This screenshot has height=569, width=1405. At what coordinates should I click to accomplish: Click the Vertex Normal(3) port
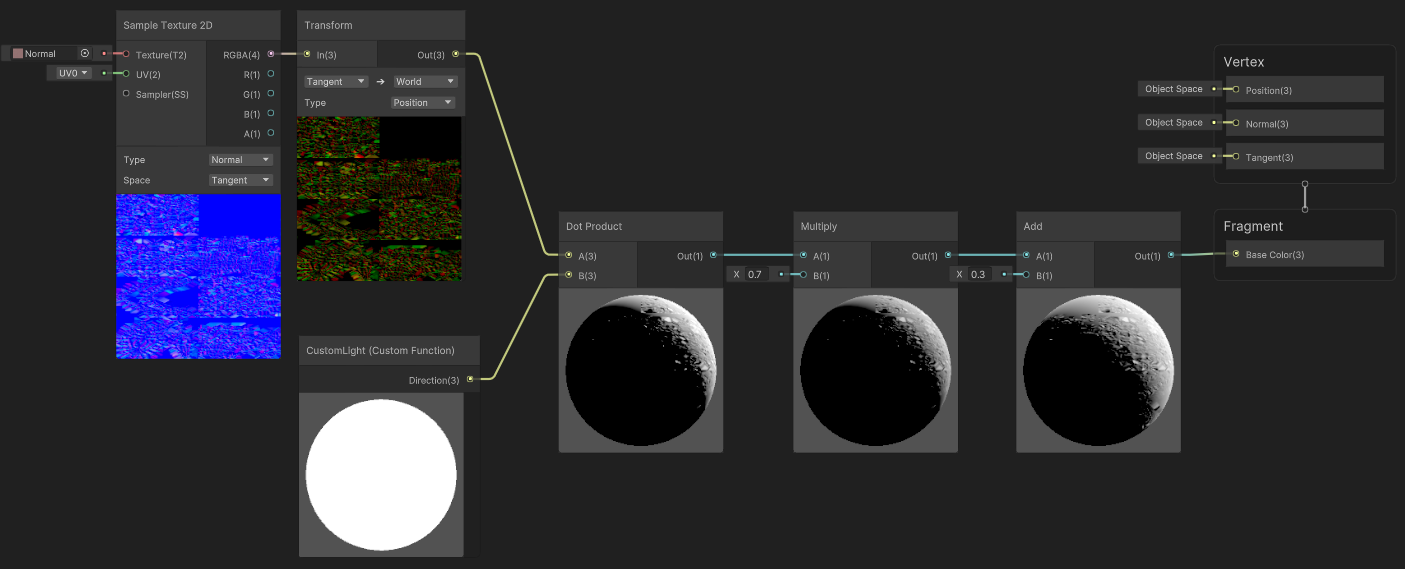[1236, 123]
